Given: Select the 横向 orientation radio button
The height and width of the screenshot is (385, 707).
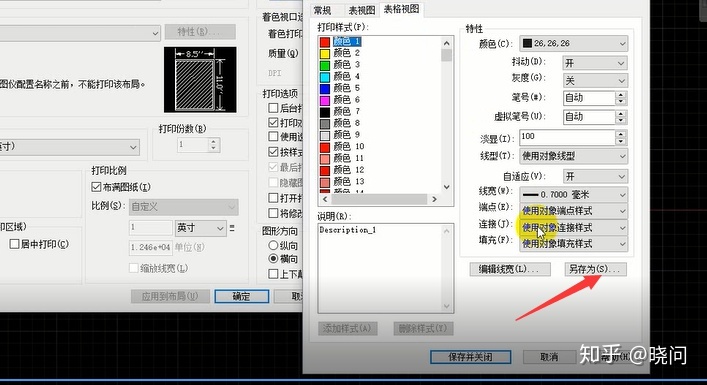Looking at the screenshot, I should (x=273, y=259).
